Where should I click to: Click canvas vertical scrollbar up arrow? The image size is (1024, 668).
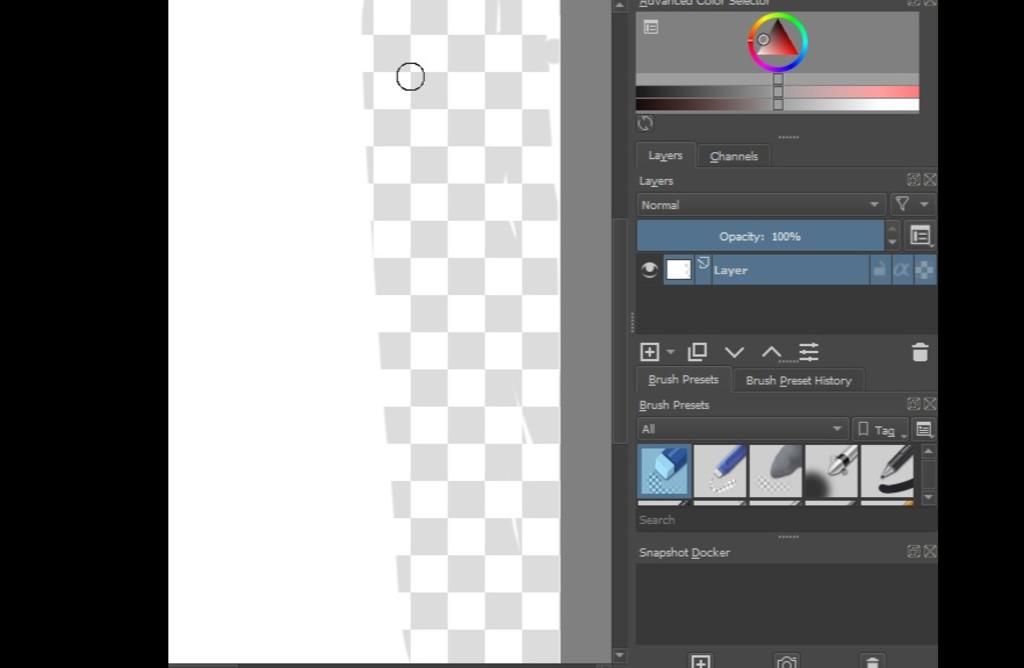click(619, 5)
